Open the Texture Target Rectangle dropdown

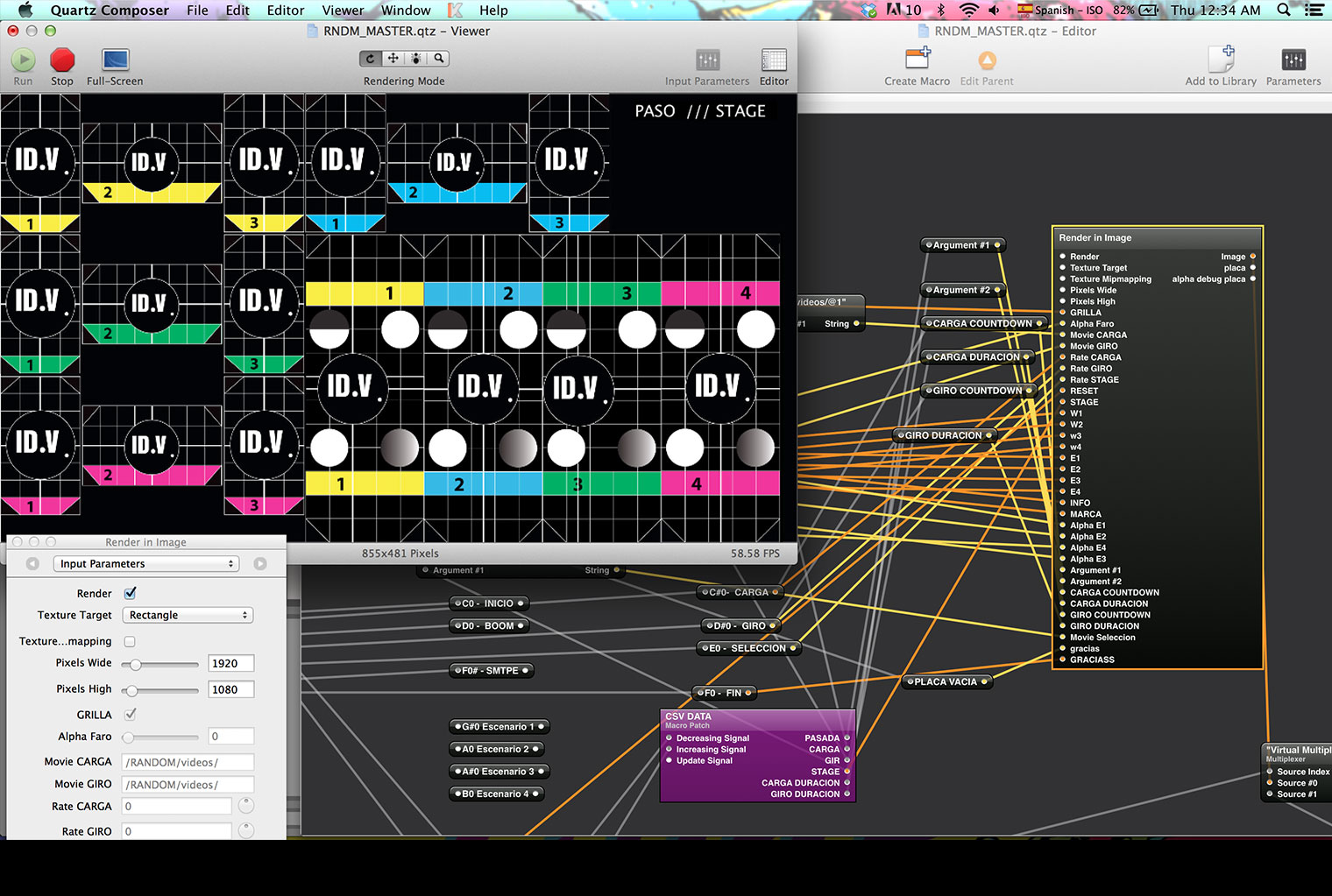coord(188,616)
